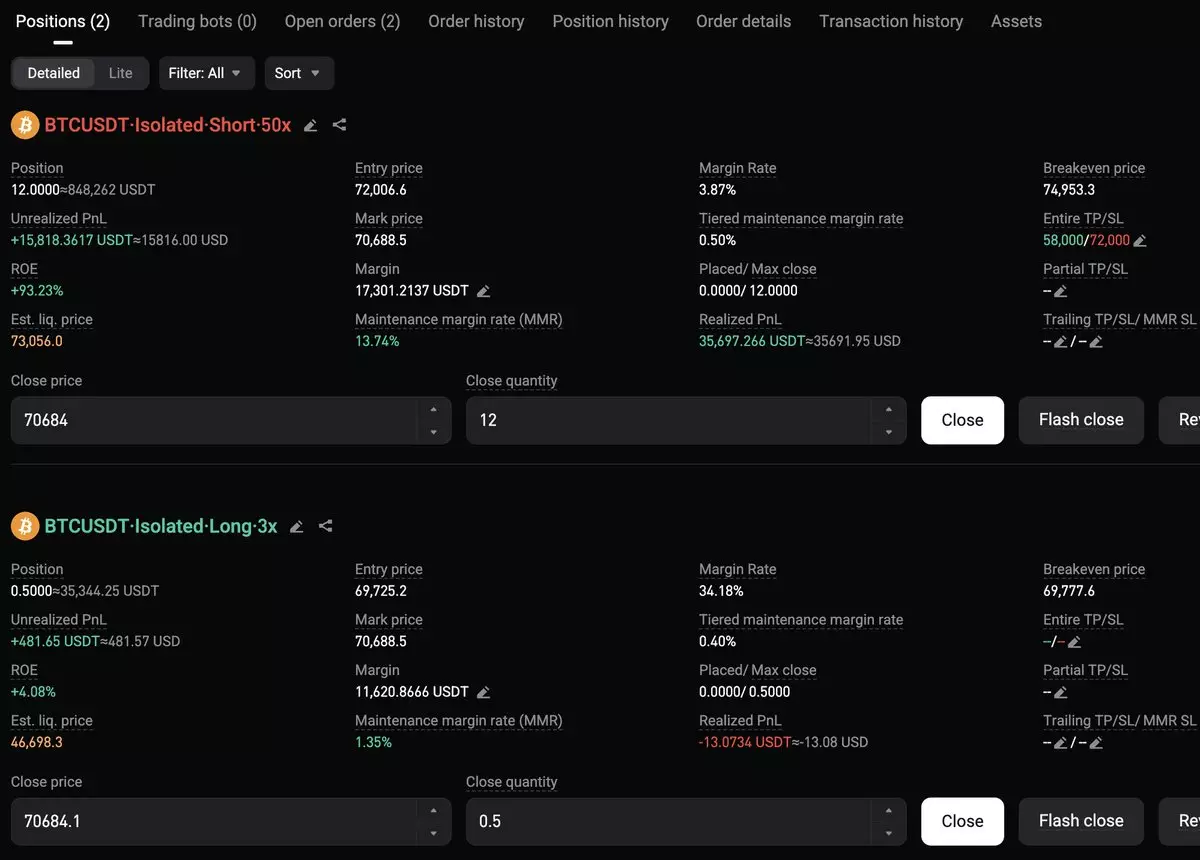This screenshot has height=860, width=1200.
Task: Click Realized PnL -13.0734 USDT
Action: point(746,742)
